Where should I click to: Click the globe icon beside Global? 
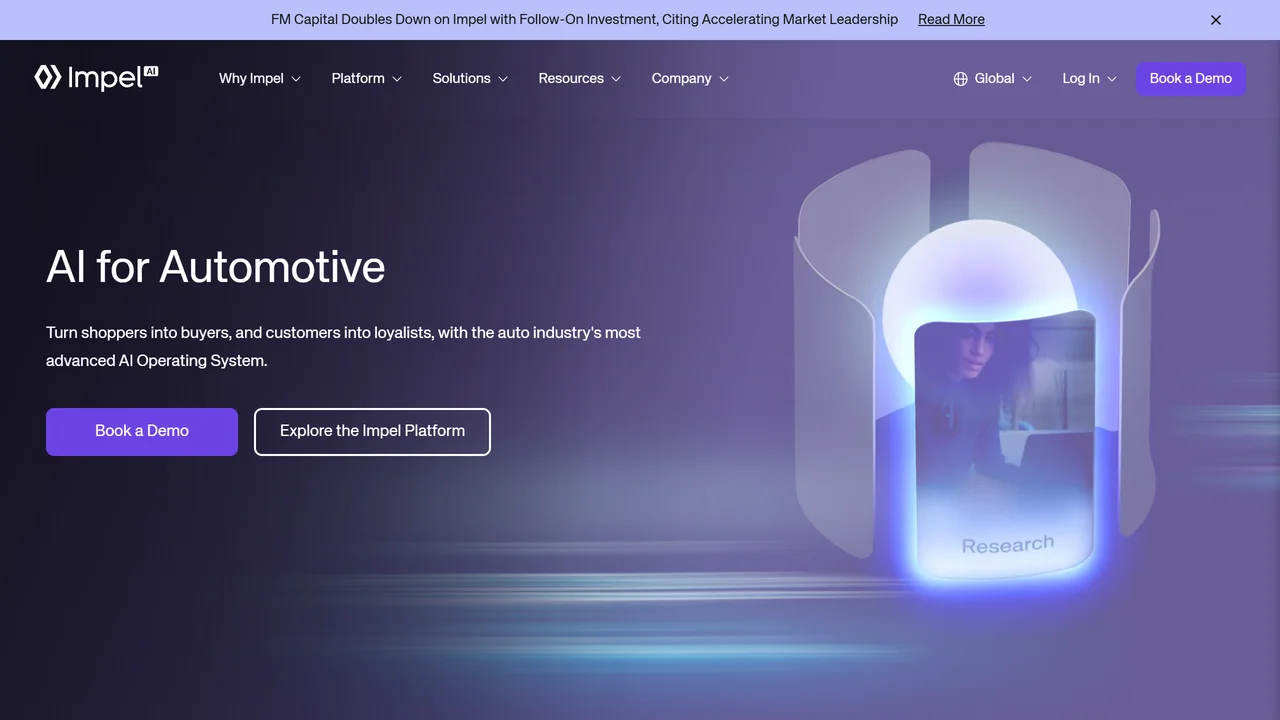click(960, 79)
